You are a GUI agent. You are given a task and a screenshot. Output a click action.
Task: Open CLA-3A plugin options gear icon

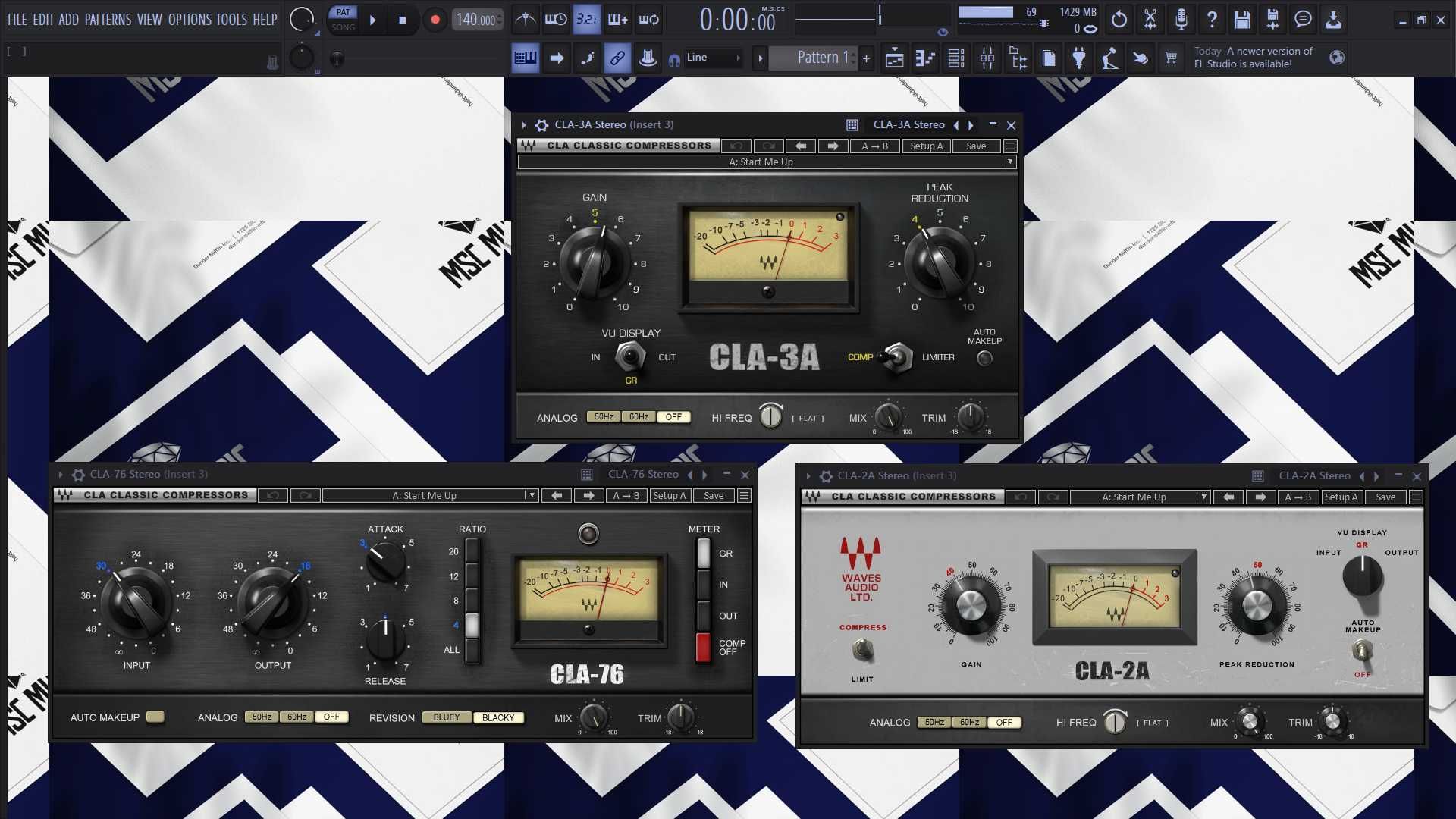541,125
